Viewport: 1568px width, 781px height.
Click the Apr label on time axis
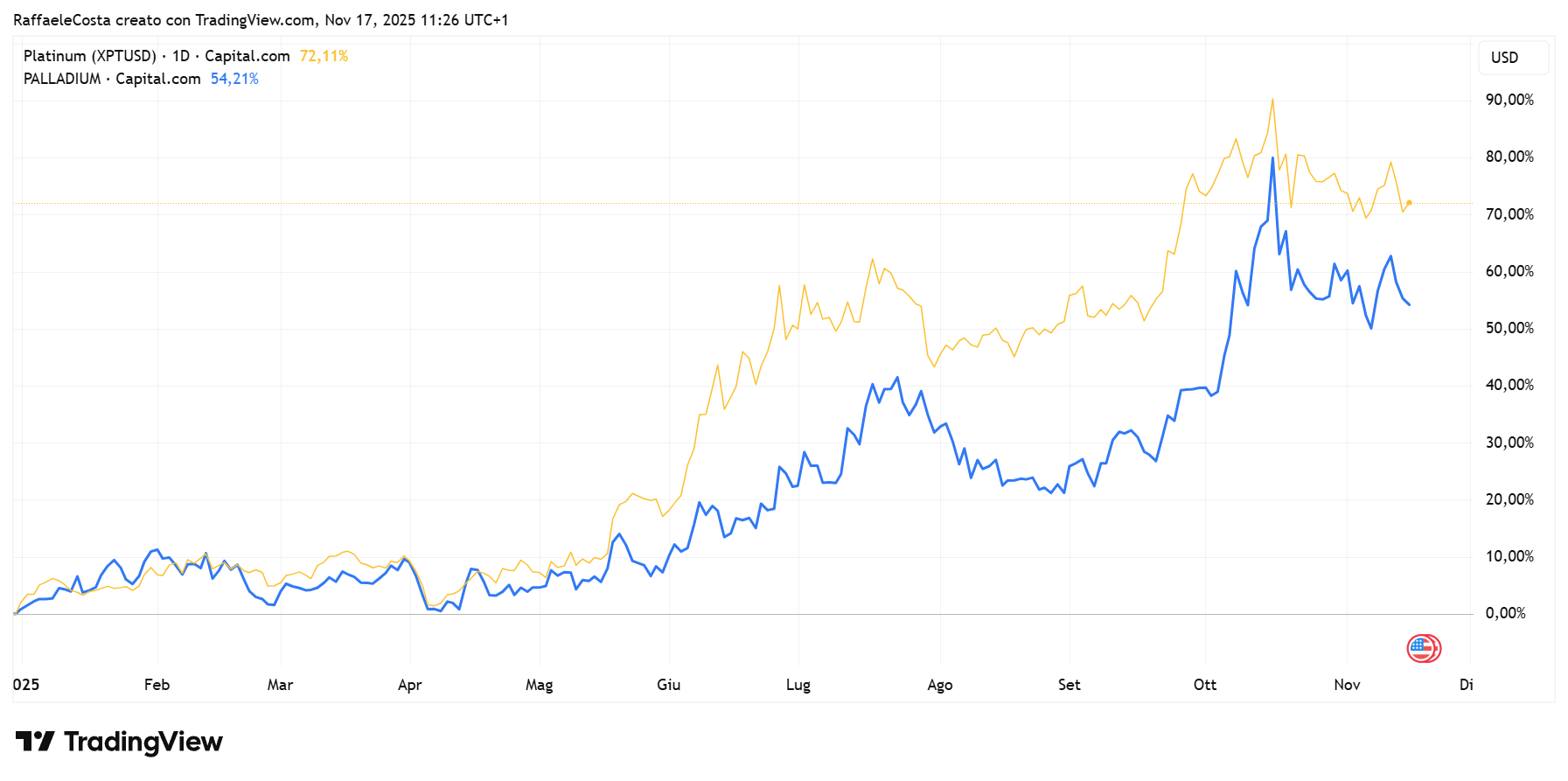409,685
